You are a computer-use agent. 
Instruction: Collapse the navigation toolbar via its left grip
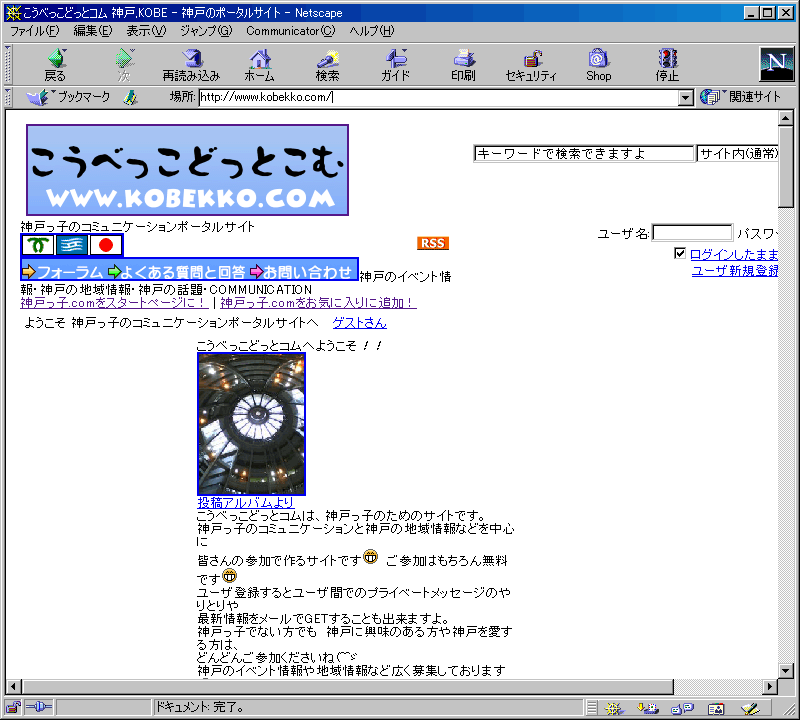point(8,64)
